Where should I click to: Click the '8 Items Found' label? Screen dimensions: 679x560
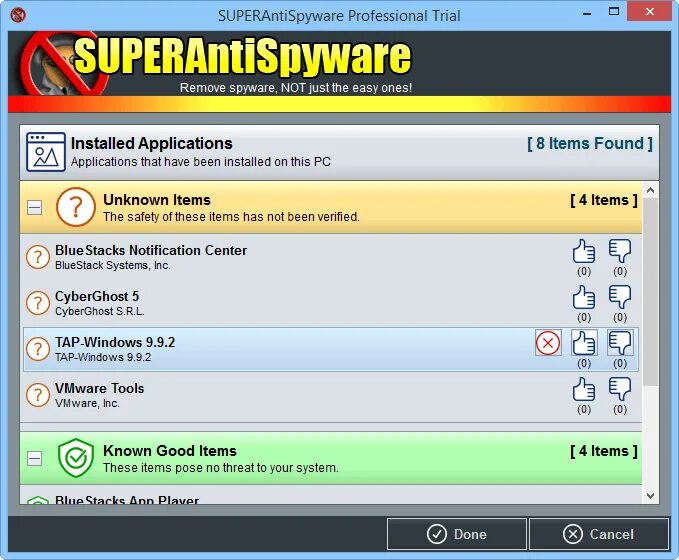(x=590, y=143)
